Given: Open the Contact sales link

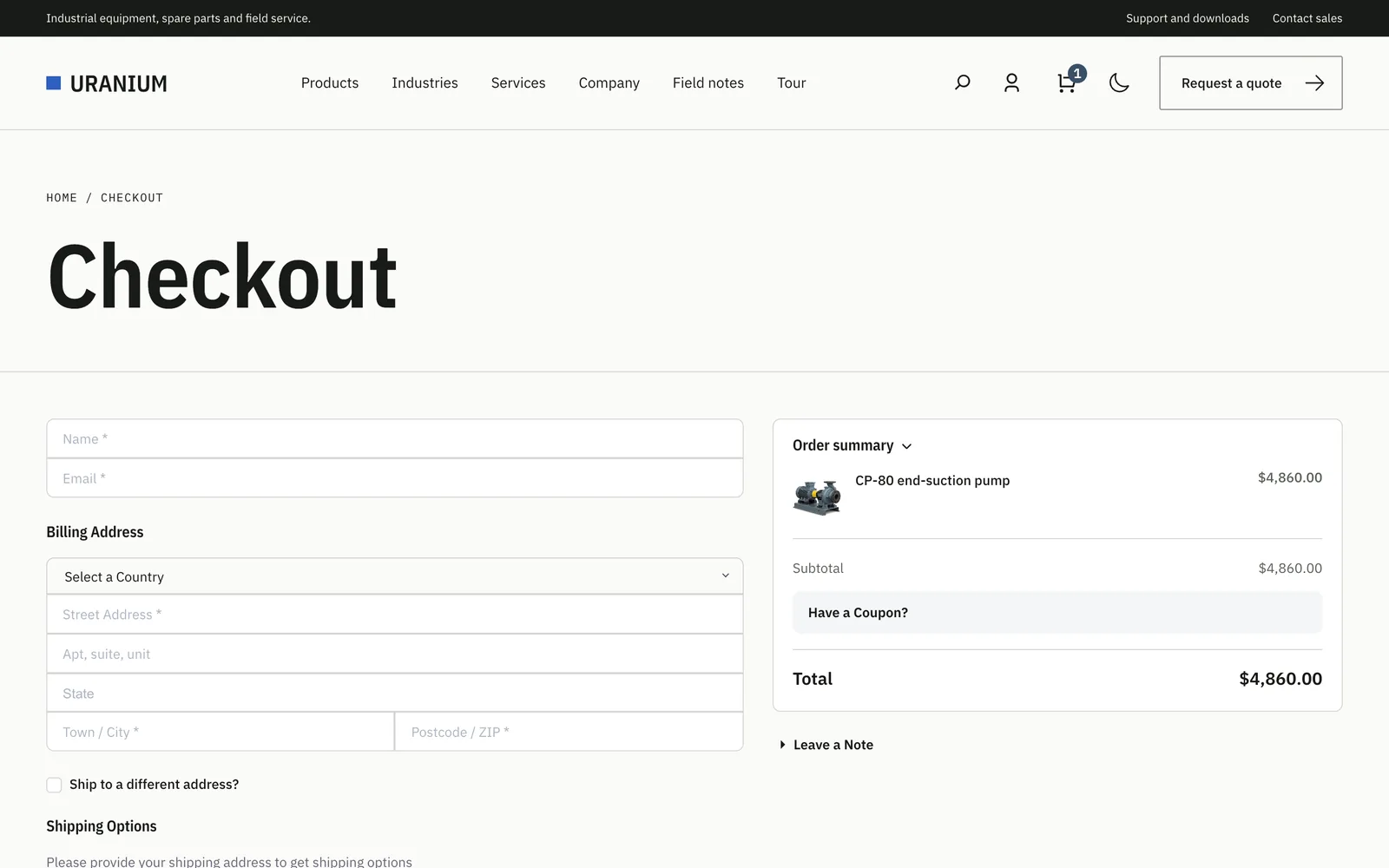Looking at the screenshot, I should point(1307,18).
